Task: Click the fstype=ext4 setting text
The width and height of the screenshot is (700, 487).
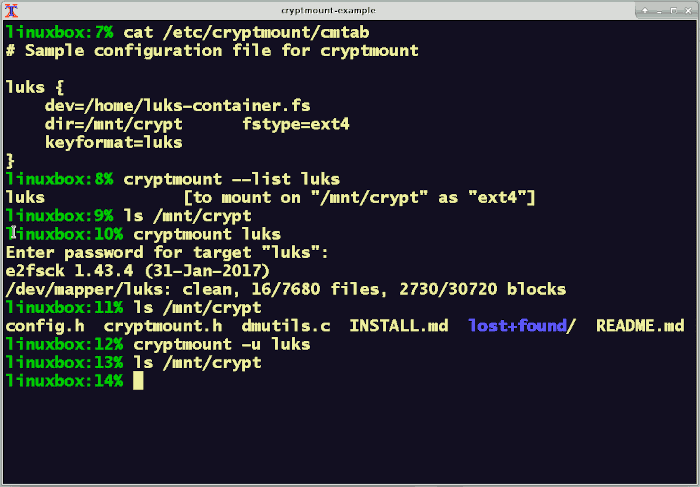Action: click(x=296, y=124)
